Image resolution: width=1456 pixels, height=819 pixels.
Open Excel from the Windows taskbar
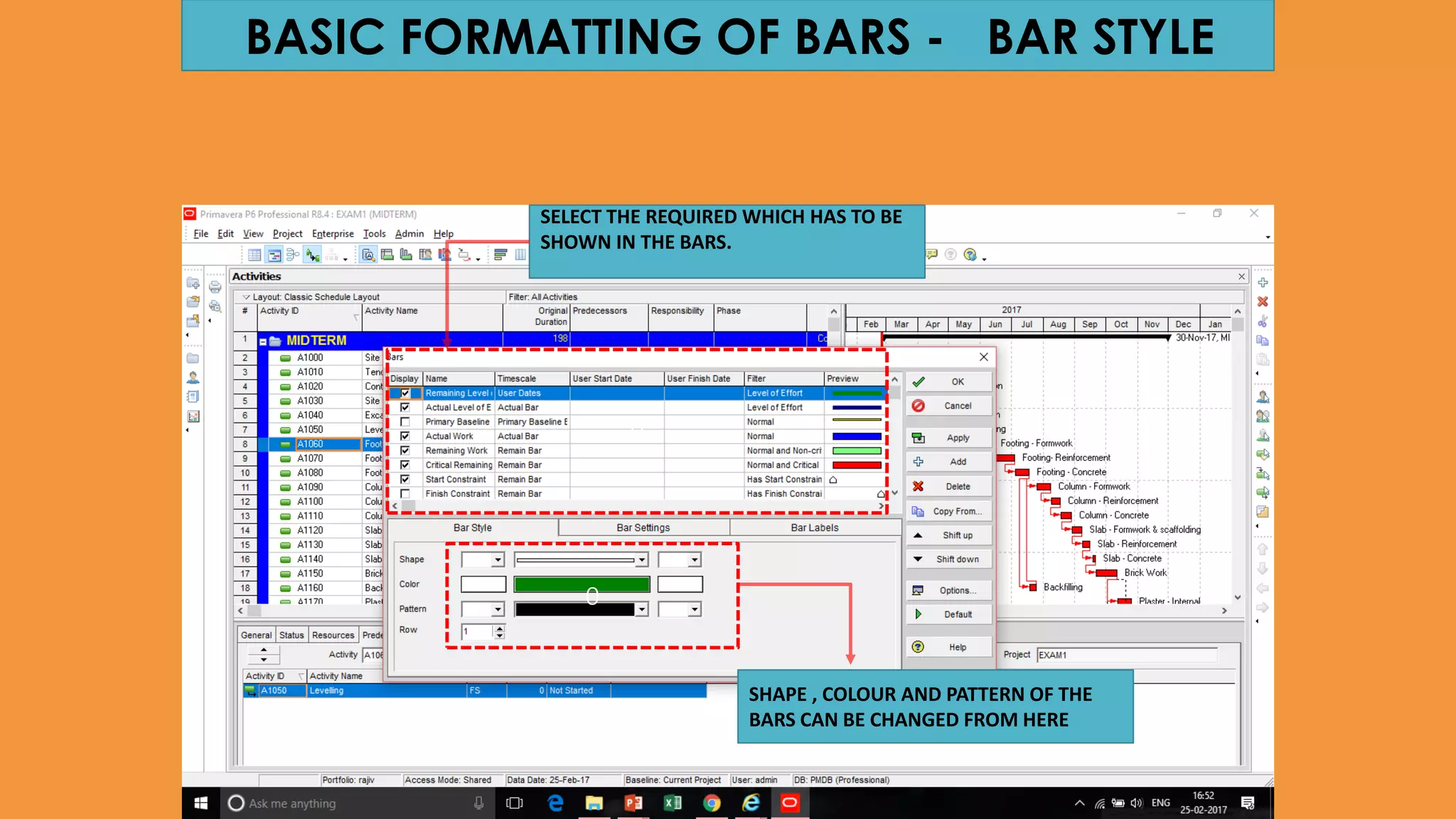(x=672, y=803)
